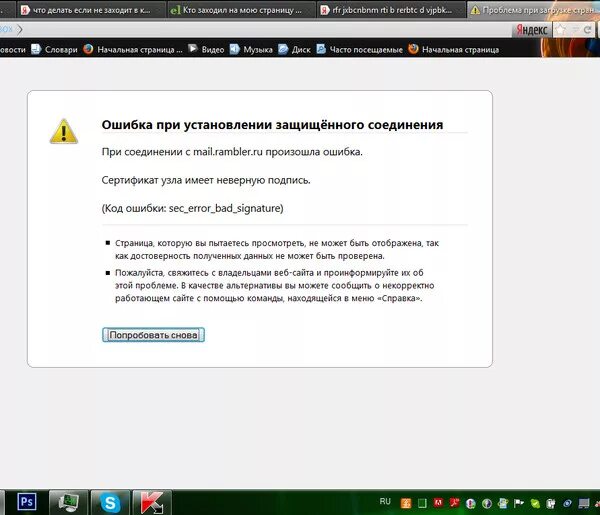The height and width of the screenshot is (515, 600).
Task: Click the Yandex favicon on first tab
Action: 25,10
